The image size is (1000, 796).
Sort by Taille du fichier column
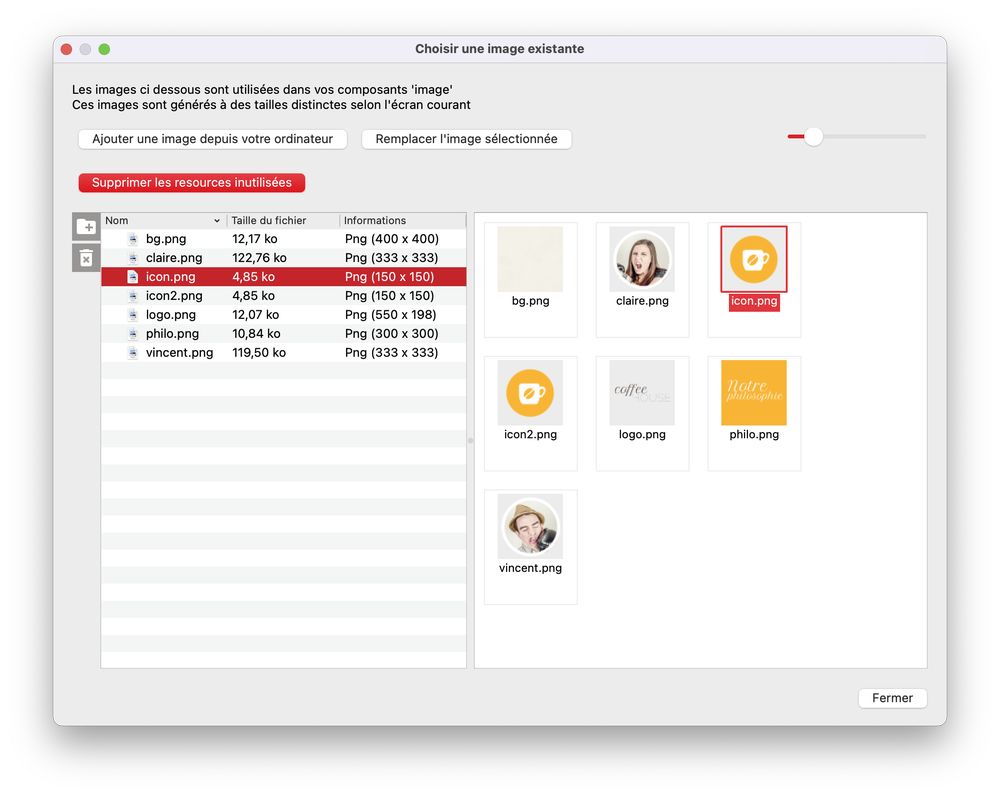click(282, 221)
